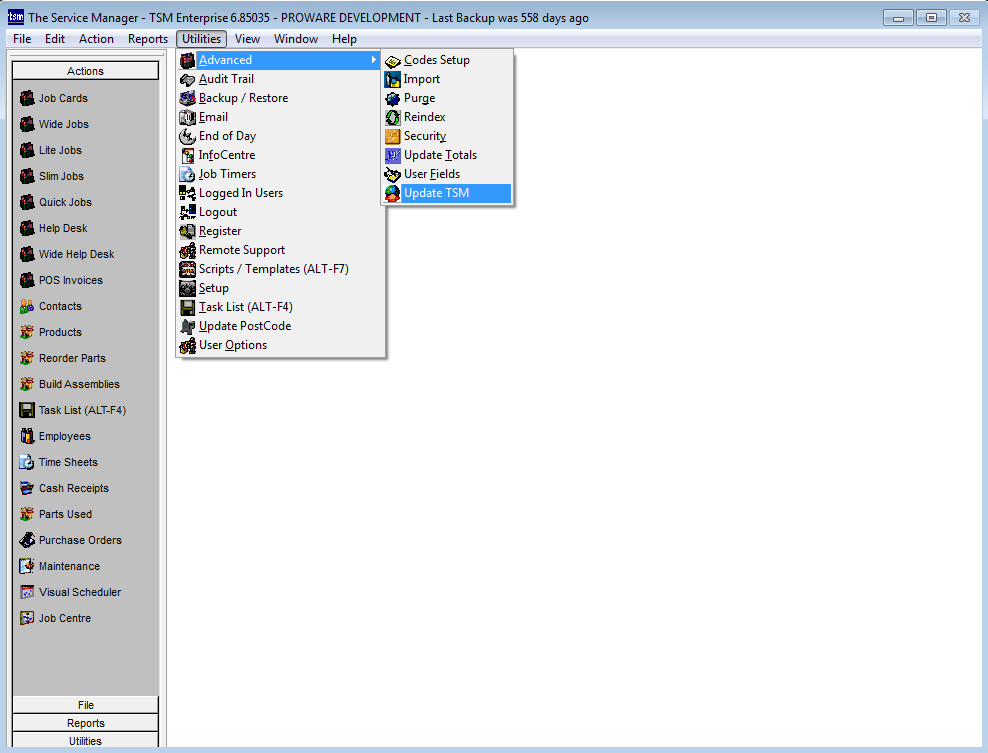Screen dimensions: 988x753
Task: Open Job Timers via its clock icon
Action: point(188,174)
